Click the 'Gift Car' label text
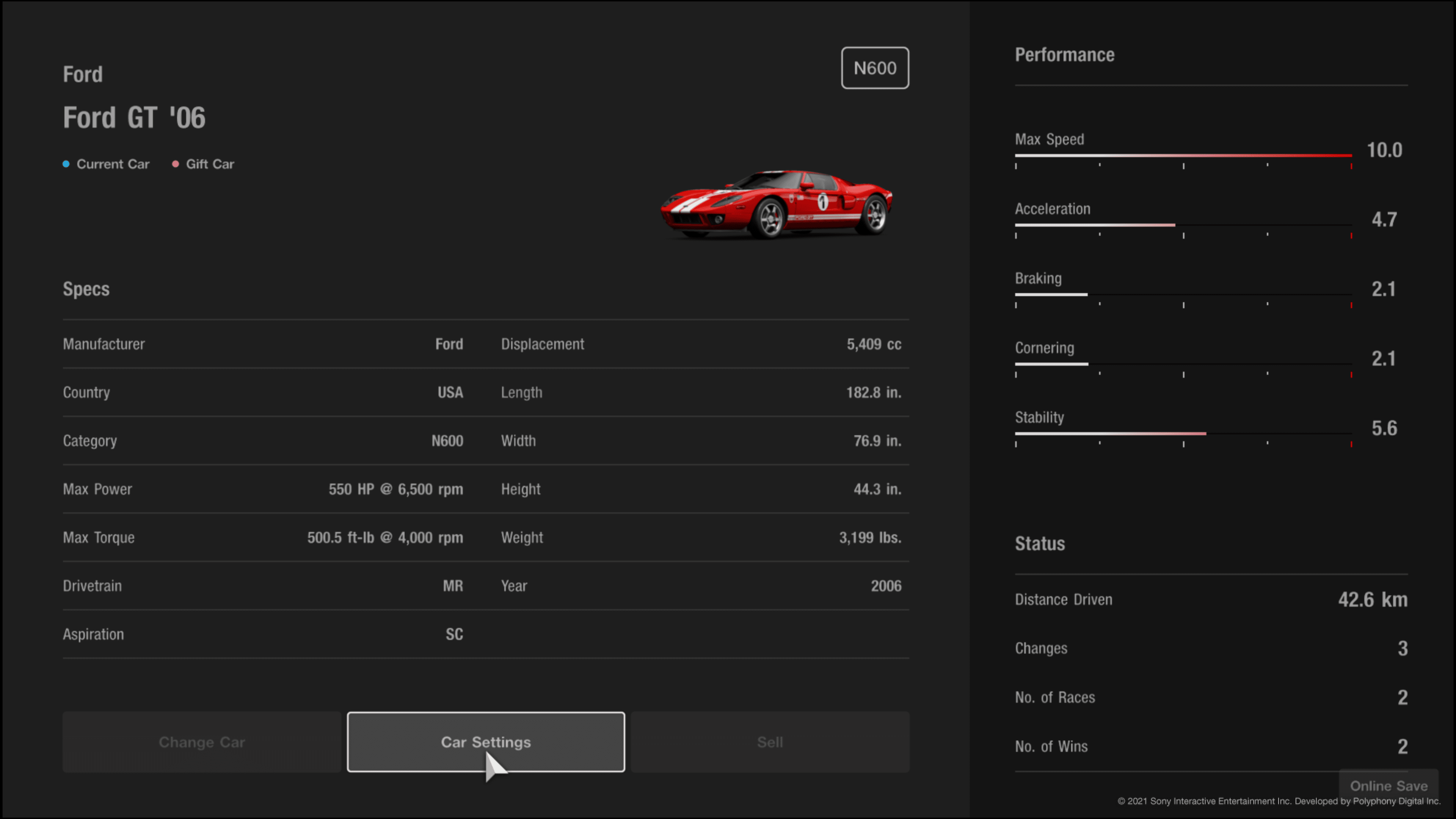Screen dimensions: 1456x819 (210, 164)
